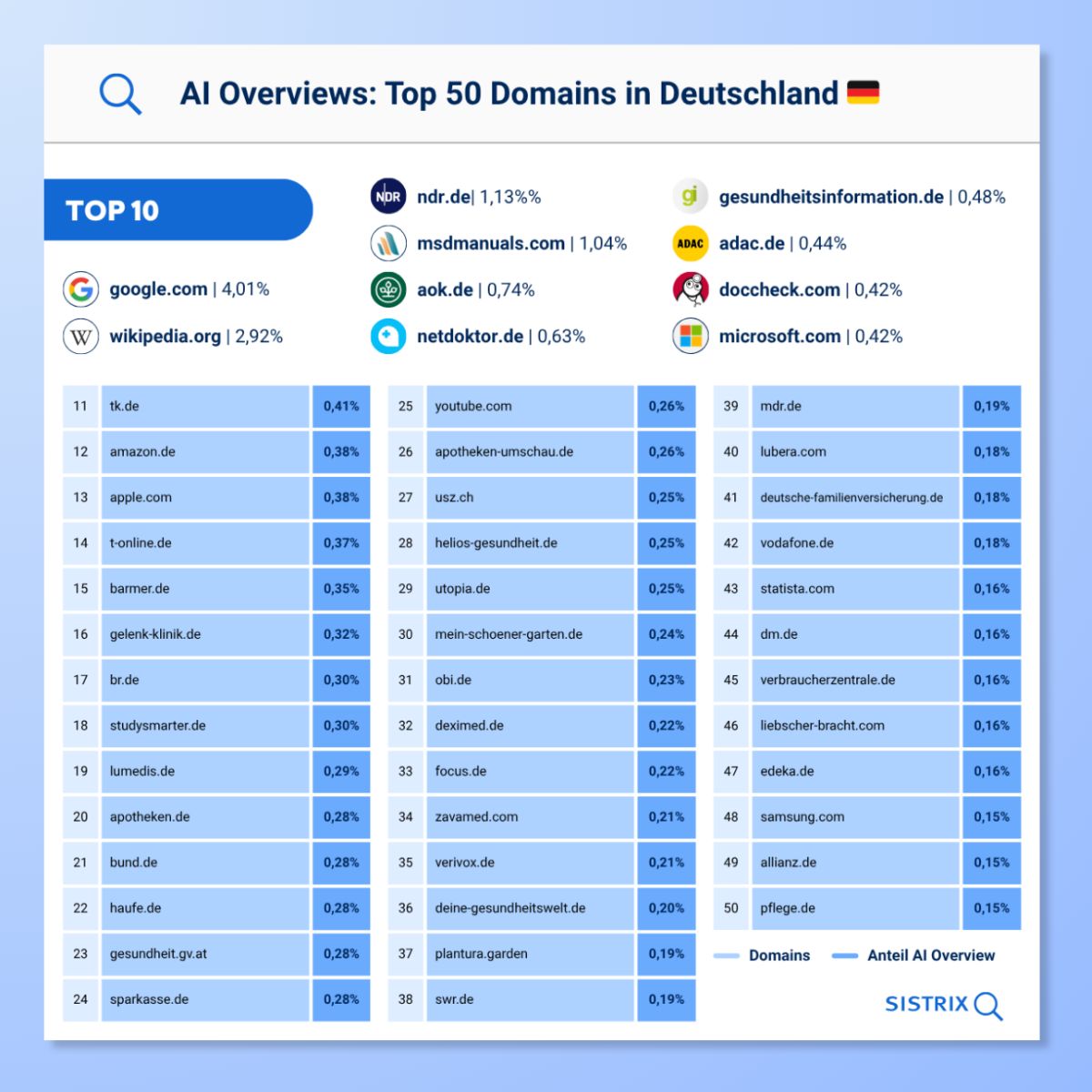Click the apotheken-umschau.de row
The height and width of the screenshot is (1092, 1092).
pyautogui.click(x=541, y=451)
